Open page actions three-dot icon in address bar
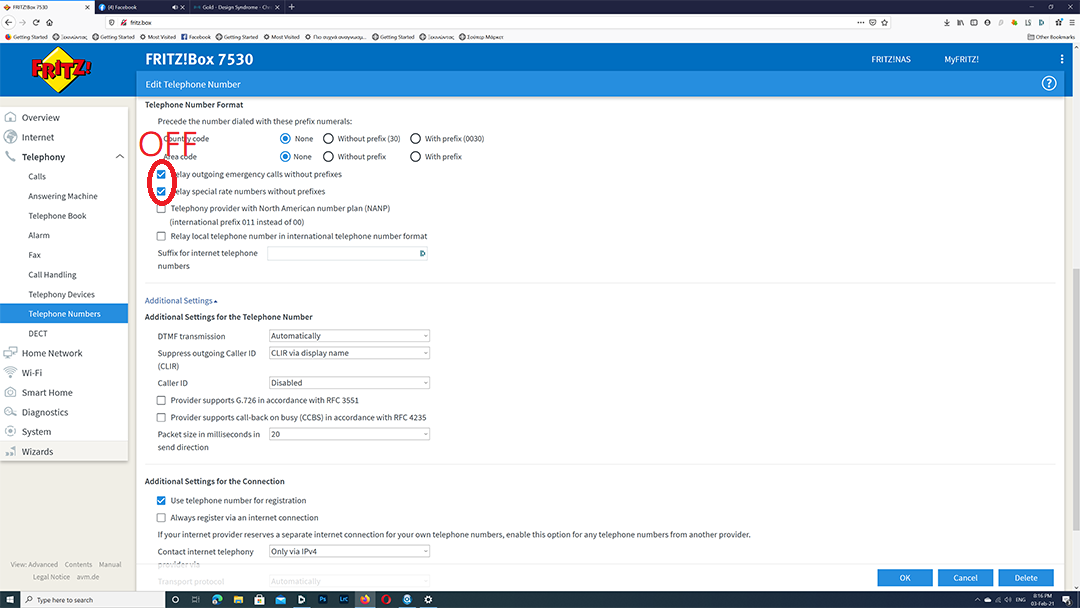Screen dimensions: 1080x608 pyautogui.click(x=860, y=22)
